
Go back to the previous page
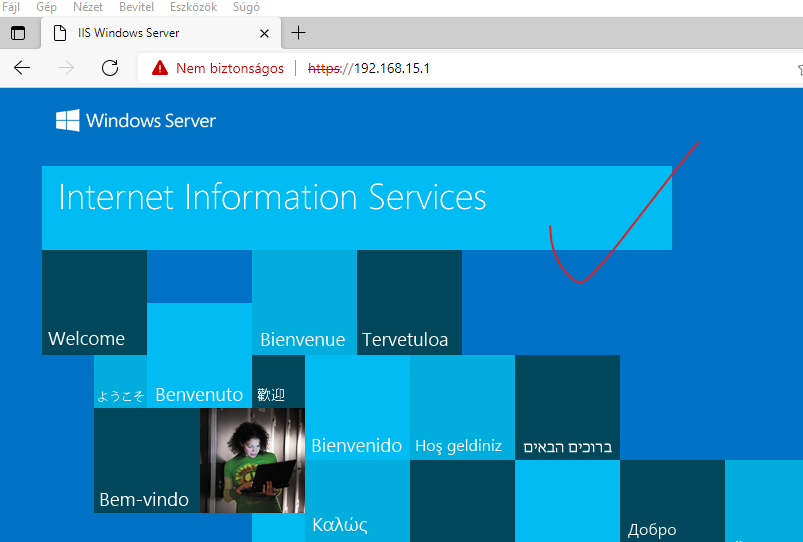22,68
